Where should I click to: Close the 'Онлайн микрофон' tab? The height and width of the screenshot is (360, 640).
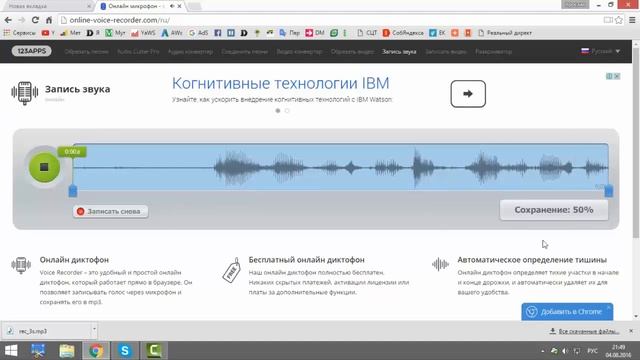pyautogui.click(x=179, y=6)
